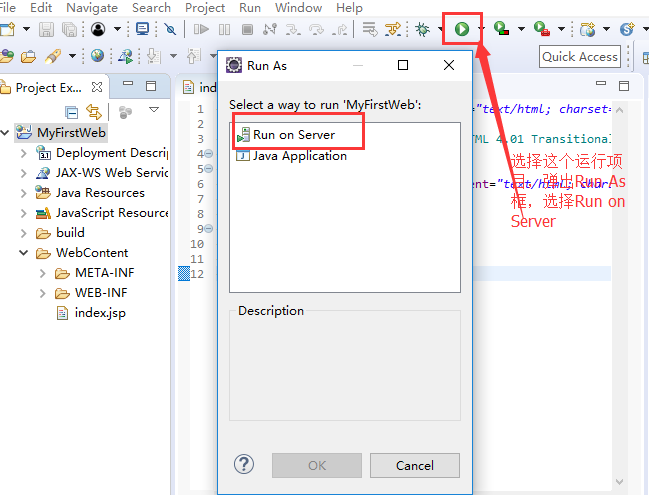The height and width of the screenshot is (495, 649).
Task: Open the Help menu
Action: [349, 7]
